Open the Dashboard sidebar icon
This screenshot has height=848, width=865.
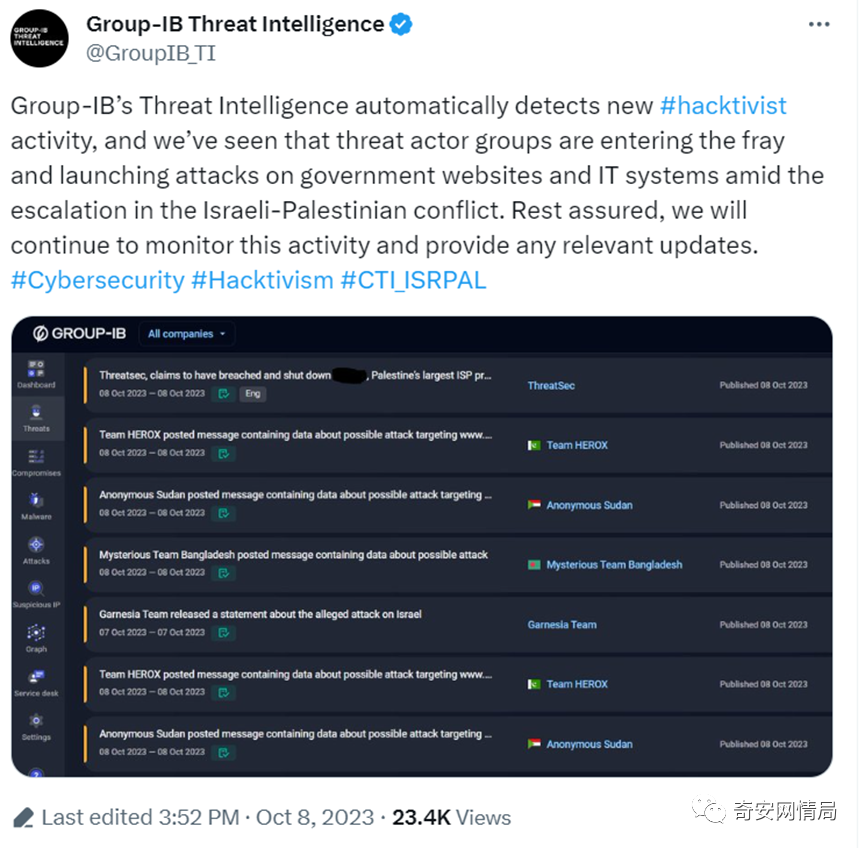click(x=36, y=369)
